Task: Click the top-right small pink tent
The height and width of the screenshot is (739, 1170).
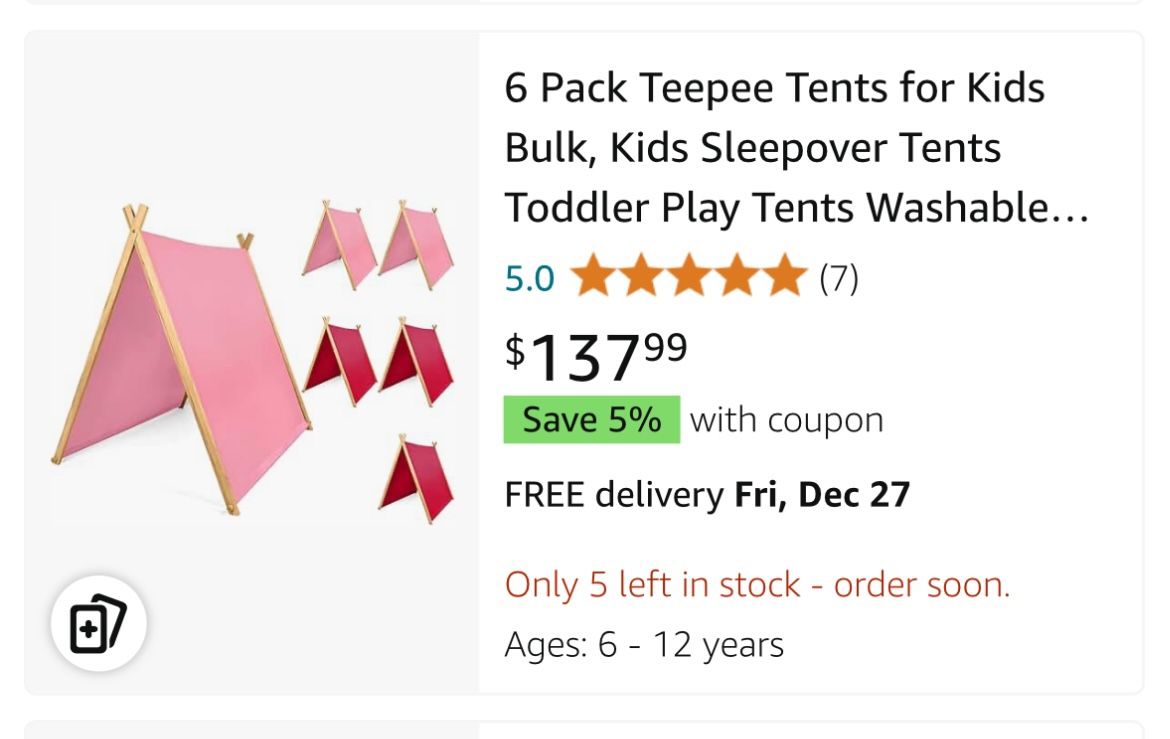Action: pyautogui.click(x=415, y=243)
